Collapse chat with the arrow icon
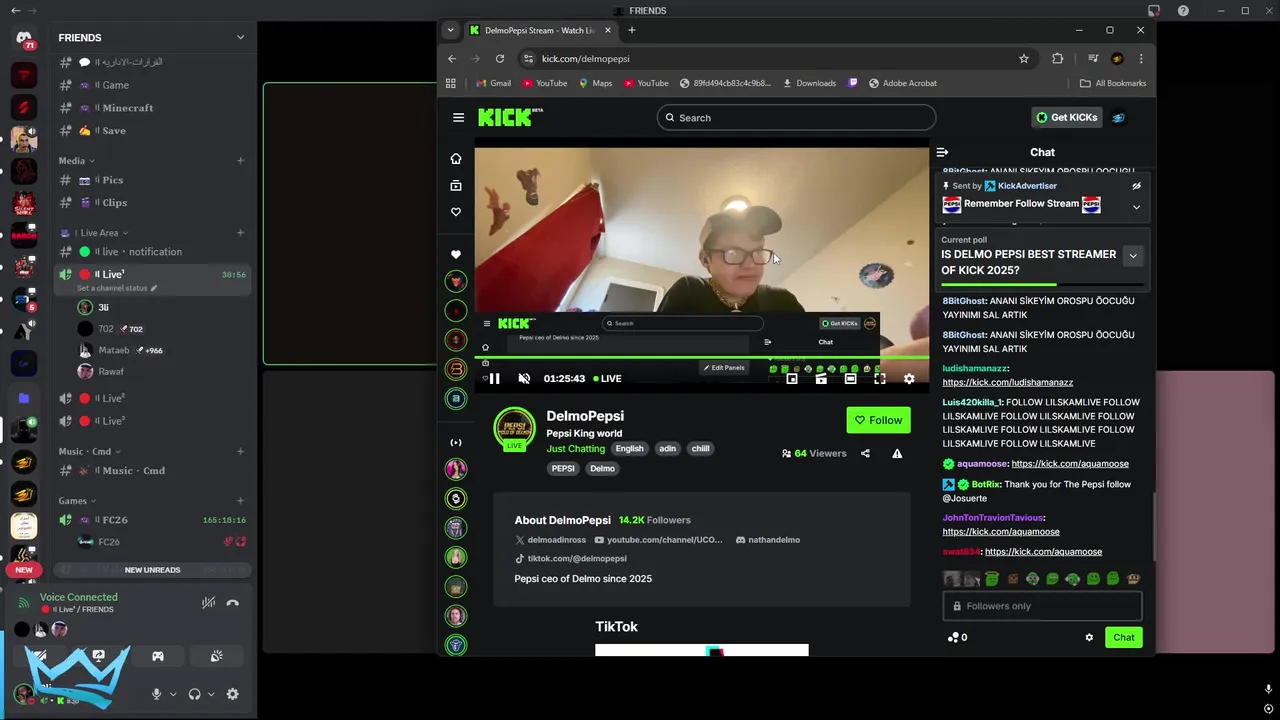Screen dimensions: 1280x720 942,152
